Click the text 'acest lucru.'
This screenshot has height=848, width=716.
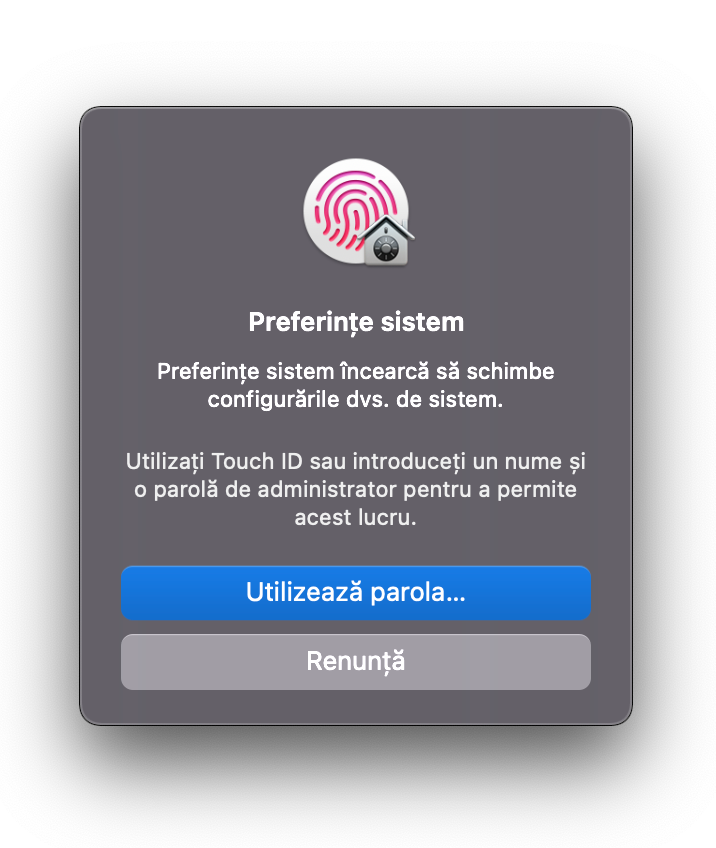click(x=355, y=518)
